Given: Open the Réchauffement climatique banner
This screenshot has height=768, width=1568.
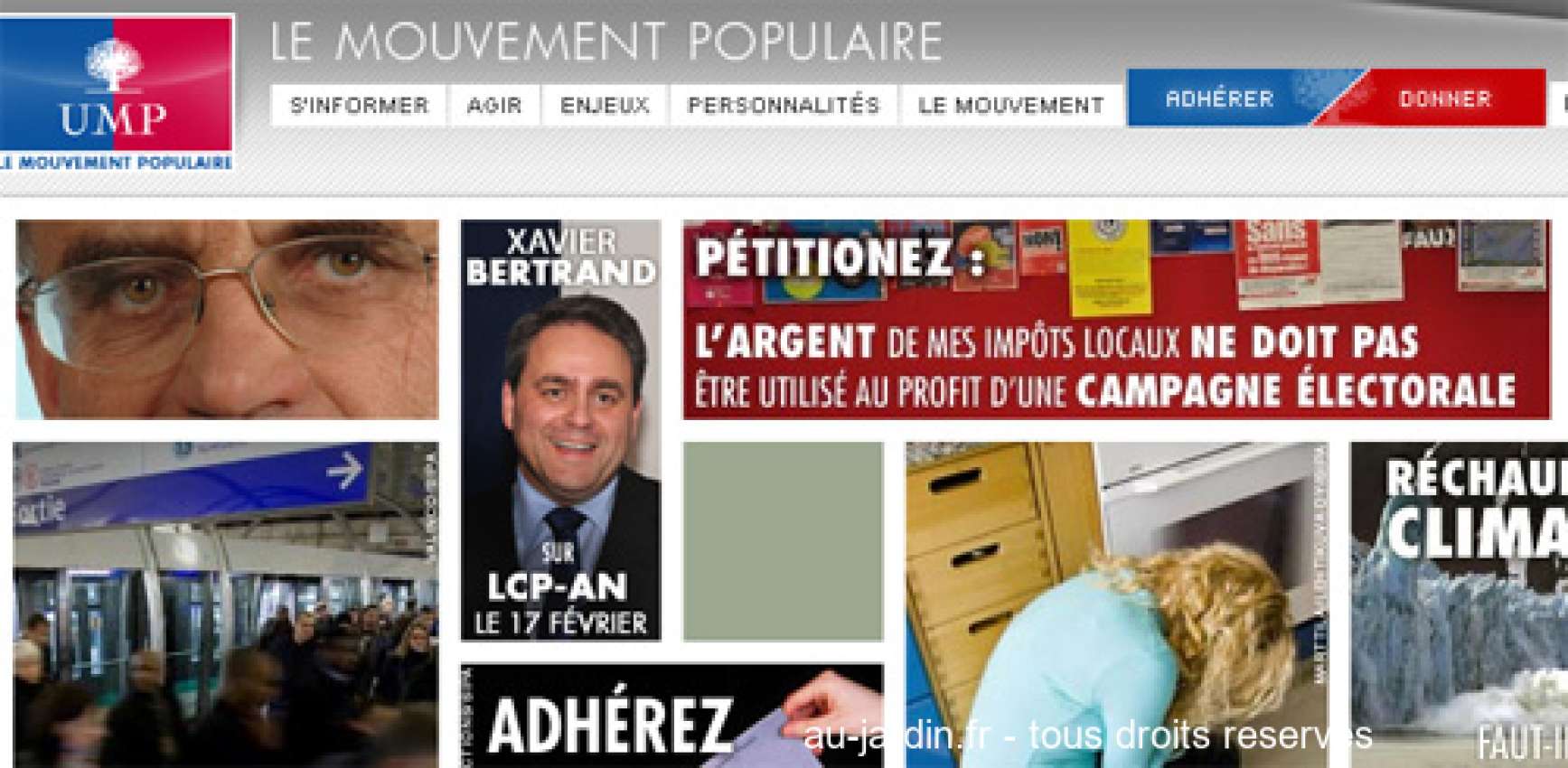Looking at the screenshot, I should click(x=1459, y=604).
